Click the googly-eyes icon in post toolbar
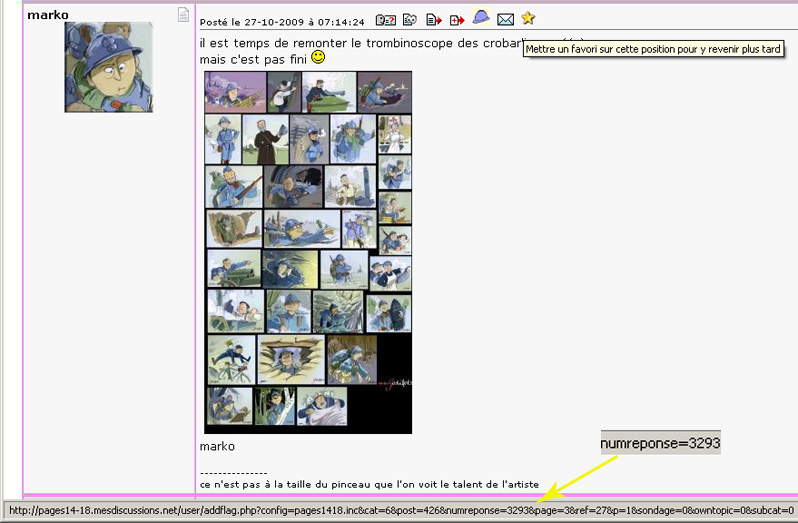The image size is (798, 523). (x=410, y=19)
